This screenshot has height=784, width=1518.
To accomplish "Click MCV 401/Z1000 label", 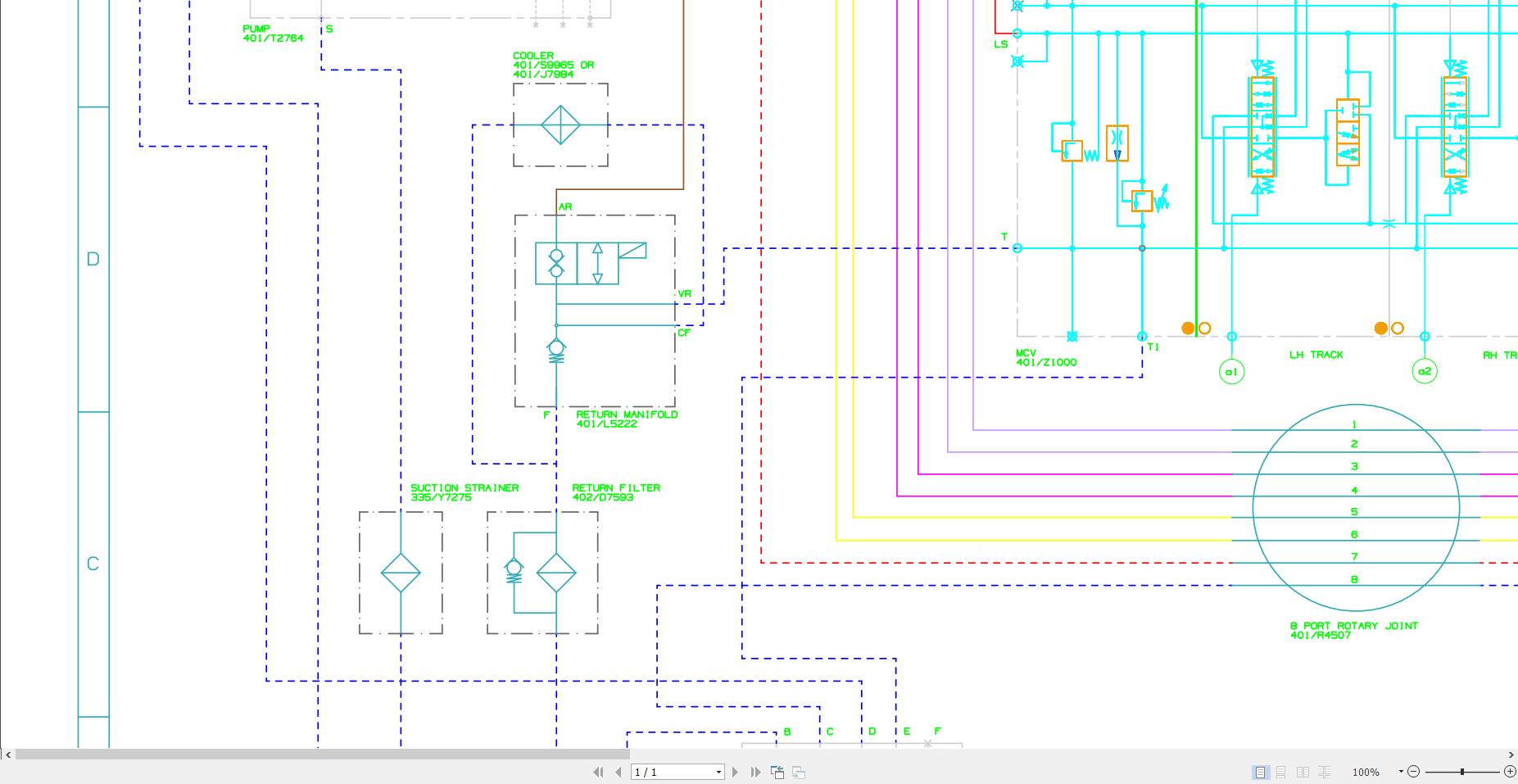I will 1046,358.
